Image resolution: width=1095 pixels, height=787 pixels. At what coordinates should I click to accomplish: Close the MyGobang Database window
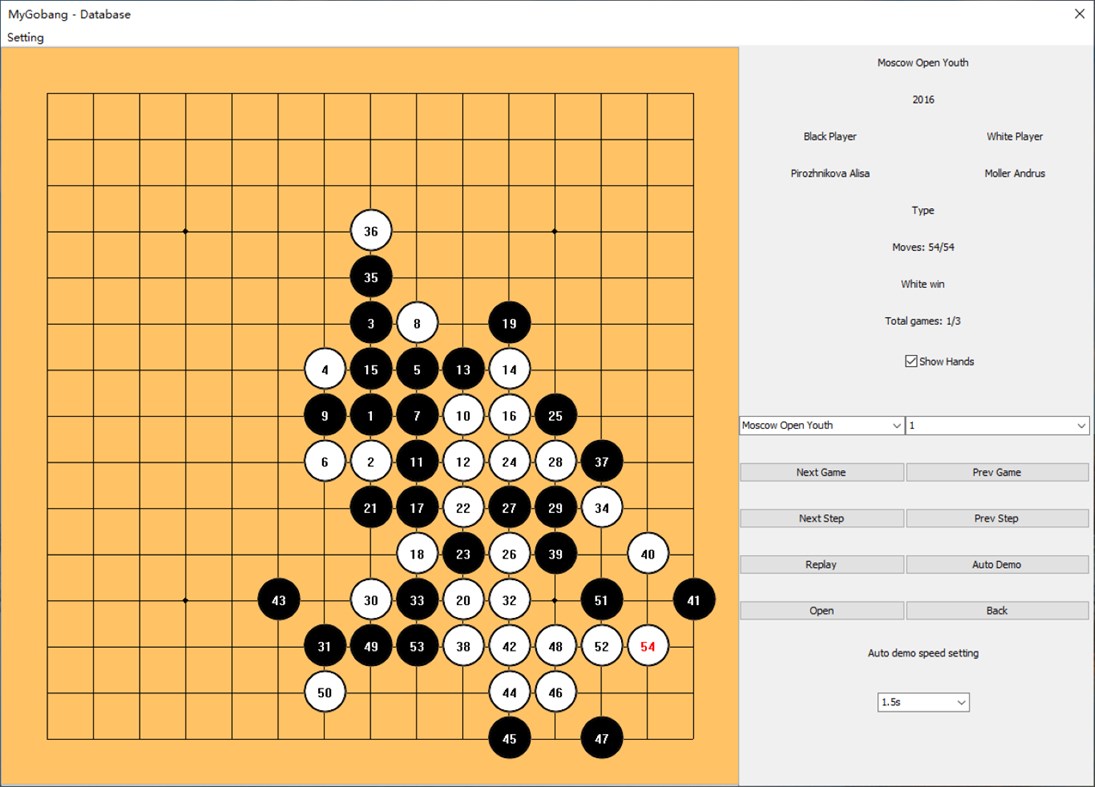[1077, 14]
